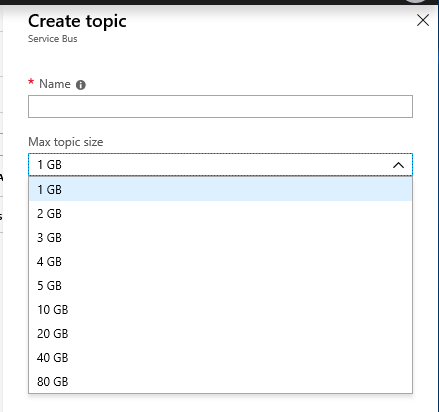Viewport: 439px width, 412px height.
Task: Select the 20 GB entry
Action: (x=220, y=334)
